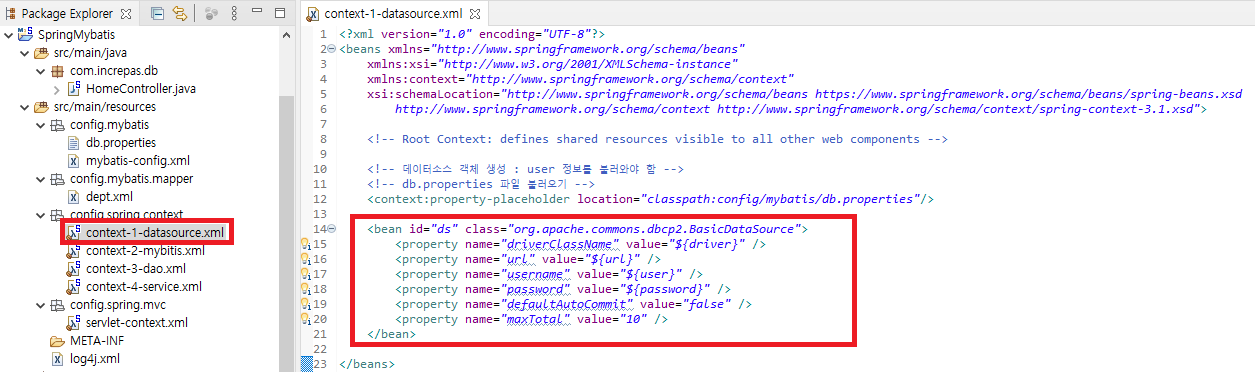Viewport: 1255px width, 372px height.
Task: Click the closing </beans> tag
Action: pos(367,364)
